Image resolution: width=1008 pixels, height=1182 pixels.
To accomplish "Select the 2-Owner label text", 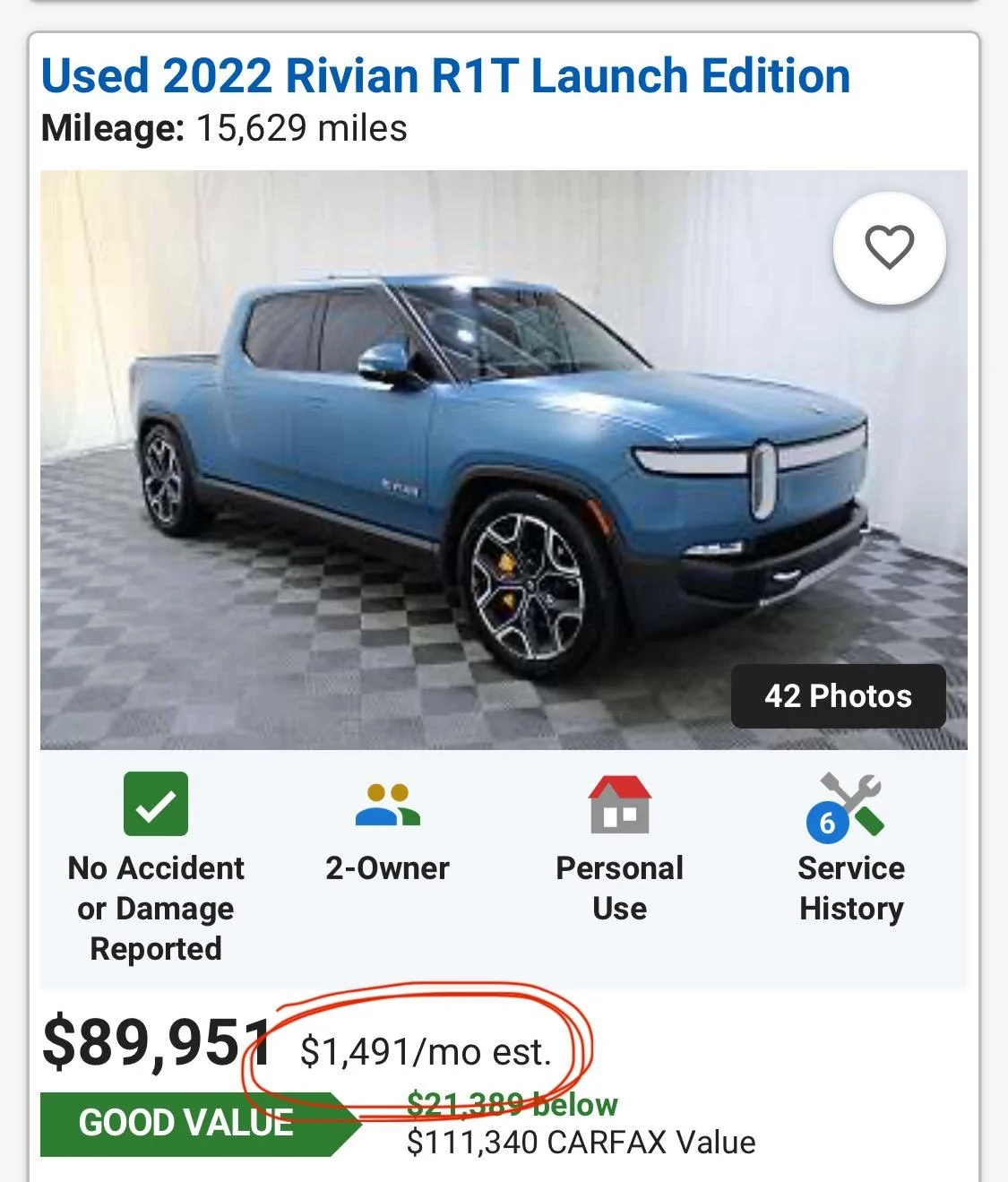I will click(387, 867).
